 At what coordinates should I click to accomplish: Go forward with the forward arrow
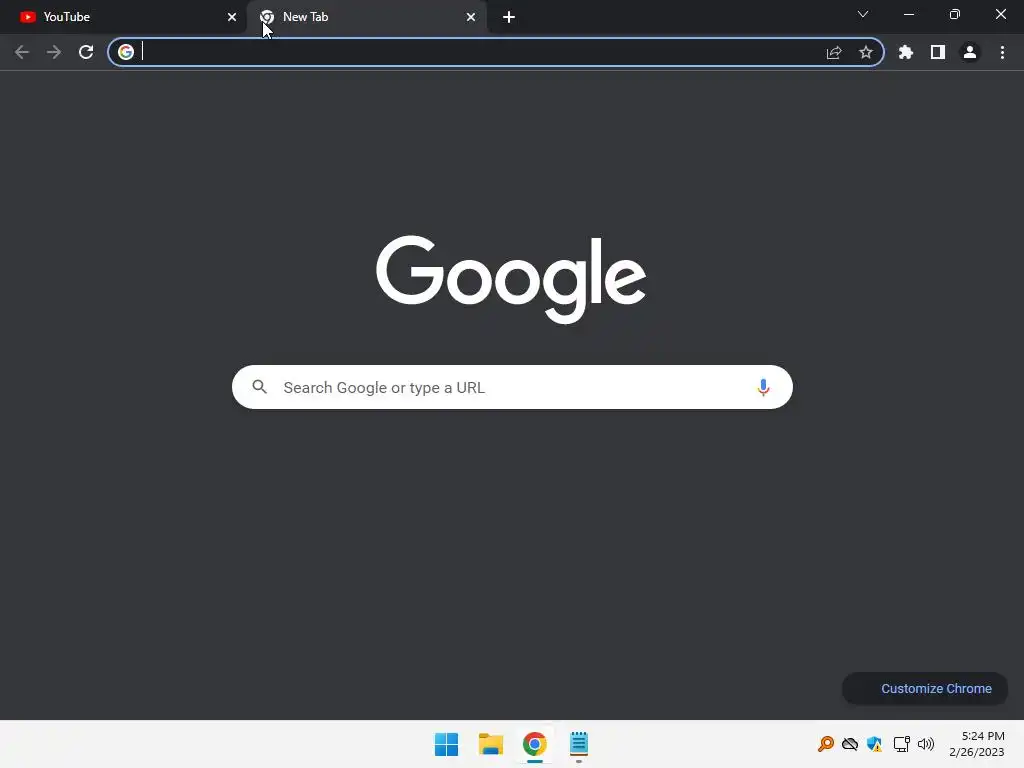pos(54,52)
